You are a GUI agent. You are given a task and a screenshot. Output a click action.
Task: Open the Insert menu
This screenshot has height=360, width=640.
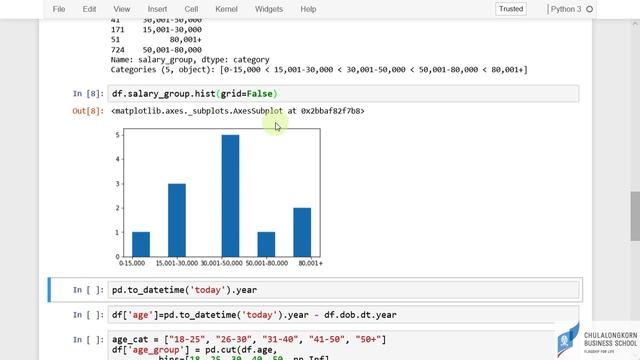(157, 9)
